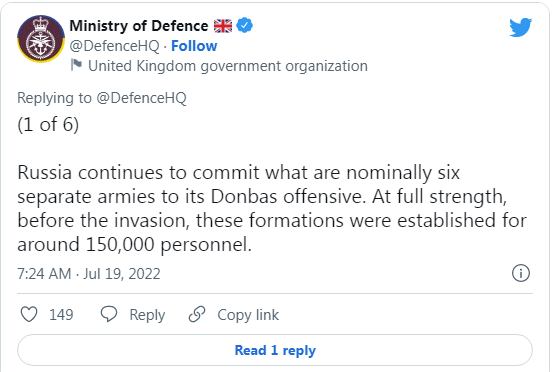Click the UK flag emoji icon
Viewport: 555px width, 372px height.
[x=223, y=26]
